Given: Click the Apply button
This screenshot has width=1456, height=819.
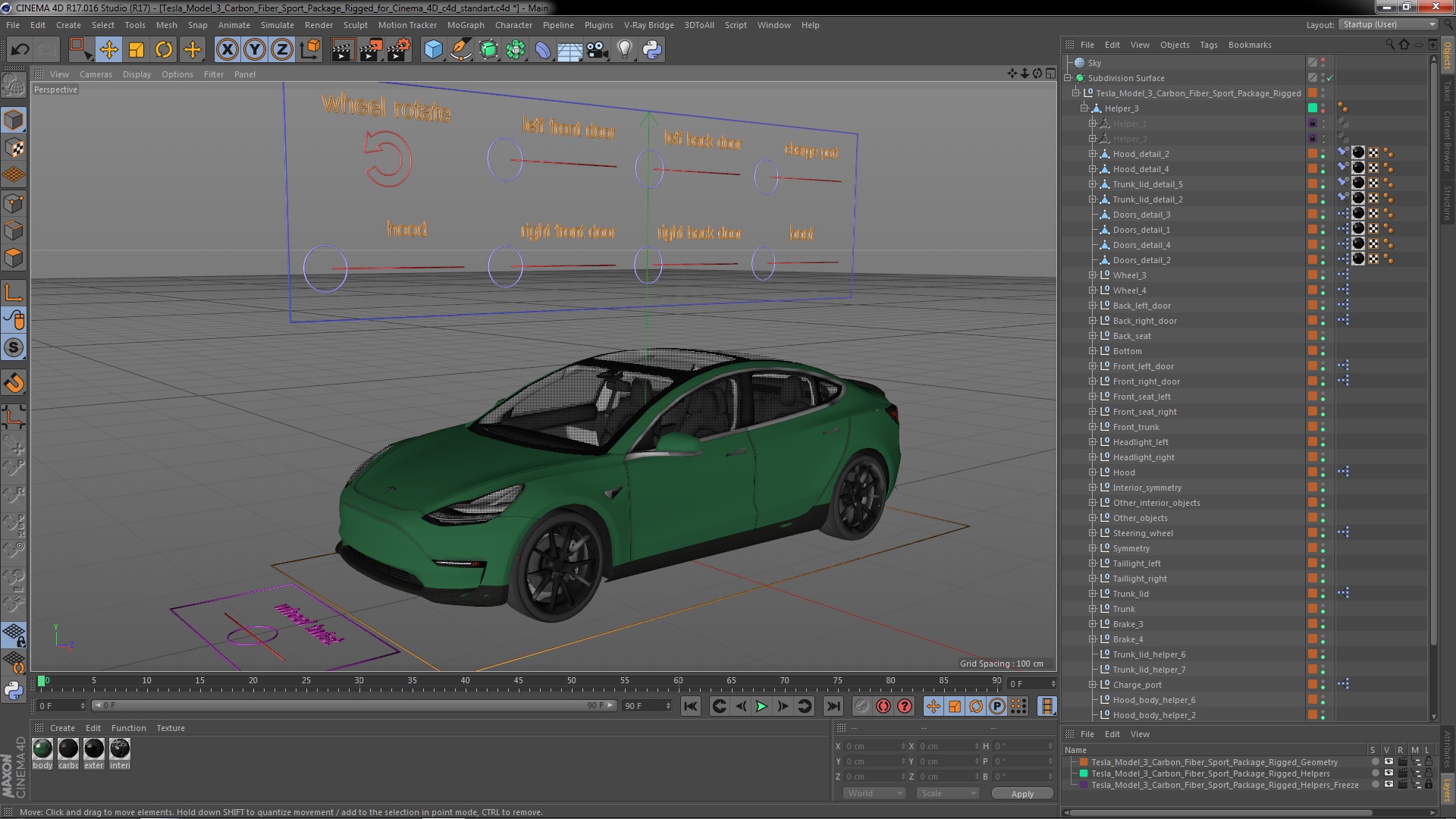Looking at the screenshot, I should tap(1022, 793).
